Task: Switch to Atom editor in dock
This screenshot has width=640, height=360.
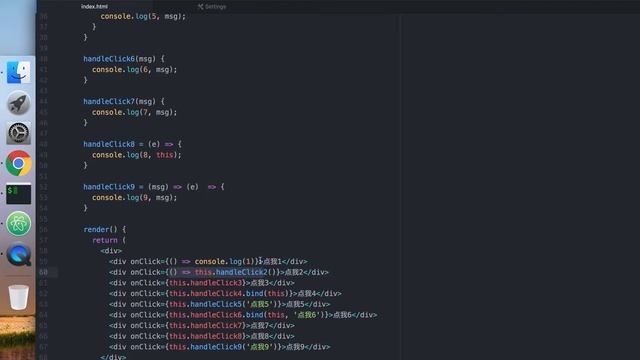Action: coord(18,224)
